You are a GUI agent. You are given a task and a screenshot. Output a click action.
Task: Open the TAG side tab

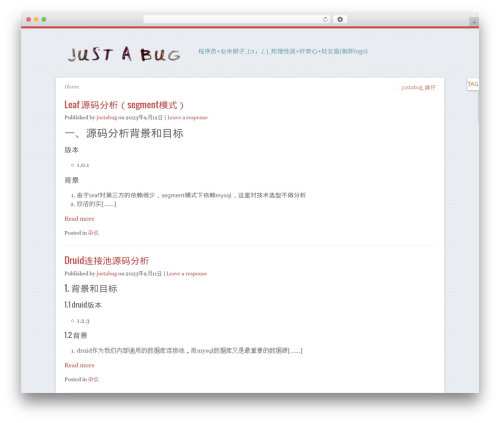tap(473, 84)
